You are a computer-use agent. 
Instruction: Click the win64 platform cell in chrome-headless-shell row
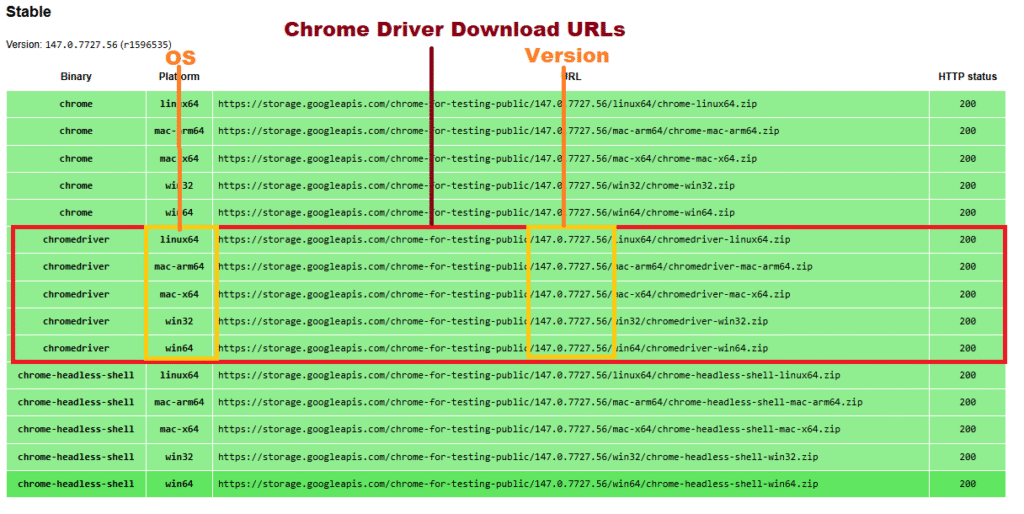pos(179,484)
